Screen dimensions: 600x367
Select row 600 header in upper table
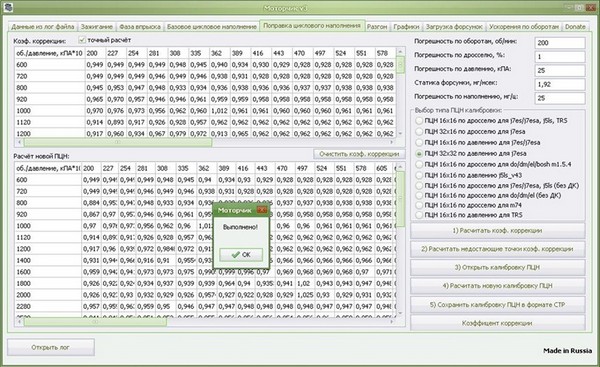tap(50, 65)
